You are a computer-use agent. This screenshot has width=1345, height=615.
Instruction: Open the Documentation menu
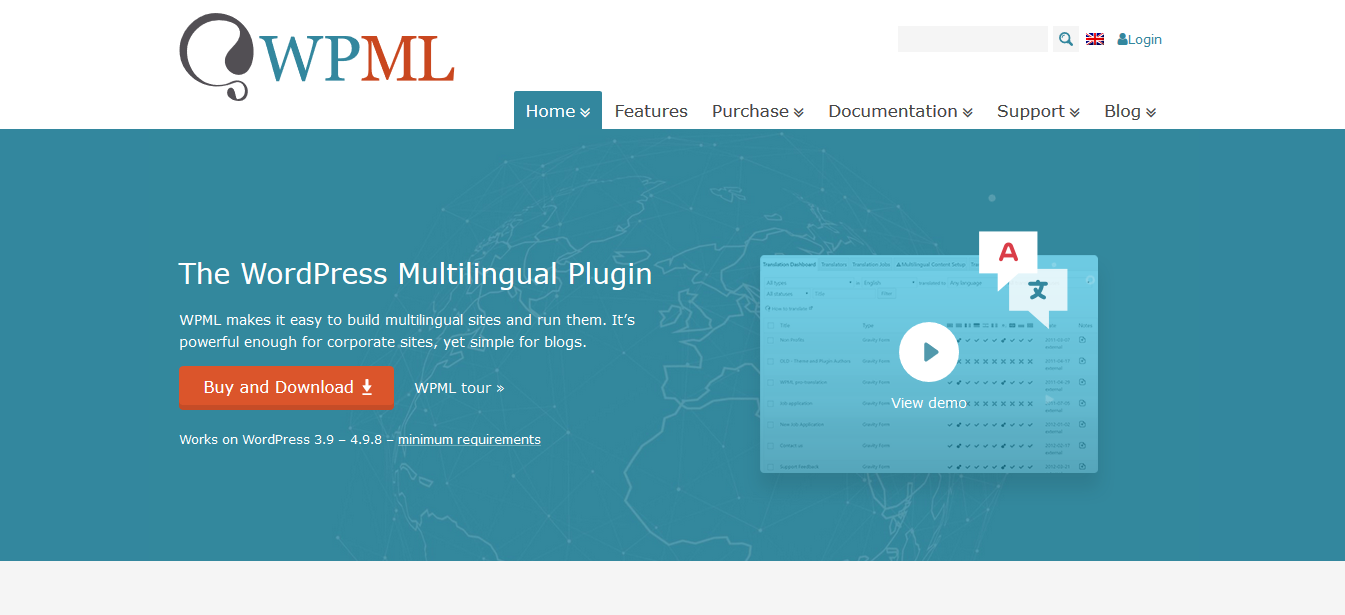point(901,111)
